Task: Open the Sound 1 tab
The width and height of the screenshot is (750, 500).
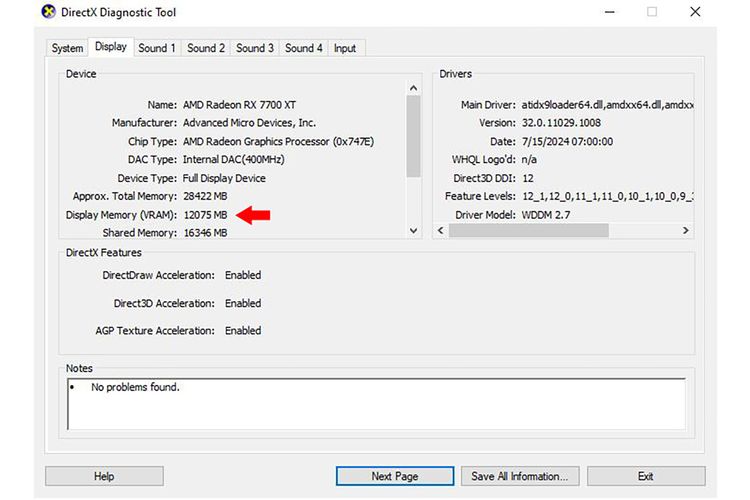Action: pos(157,48)
